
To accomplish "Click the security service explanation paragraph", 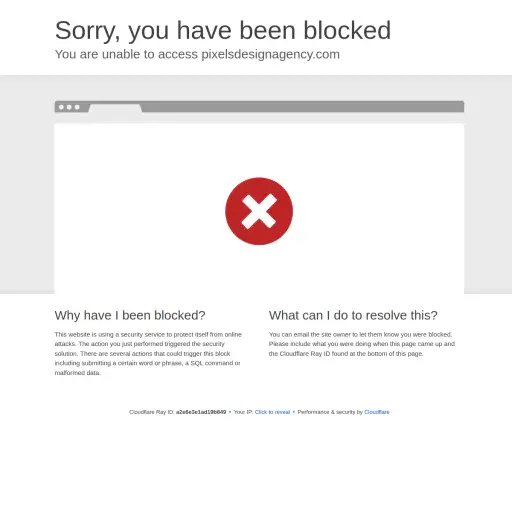I will 148,353.
